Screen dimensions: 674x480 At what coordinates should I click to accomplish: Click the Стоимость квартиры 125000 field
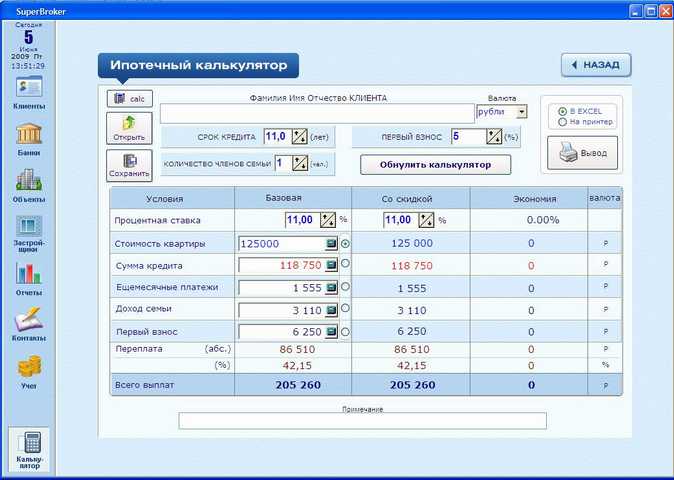(282, 244)
